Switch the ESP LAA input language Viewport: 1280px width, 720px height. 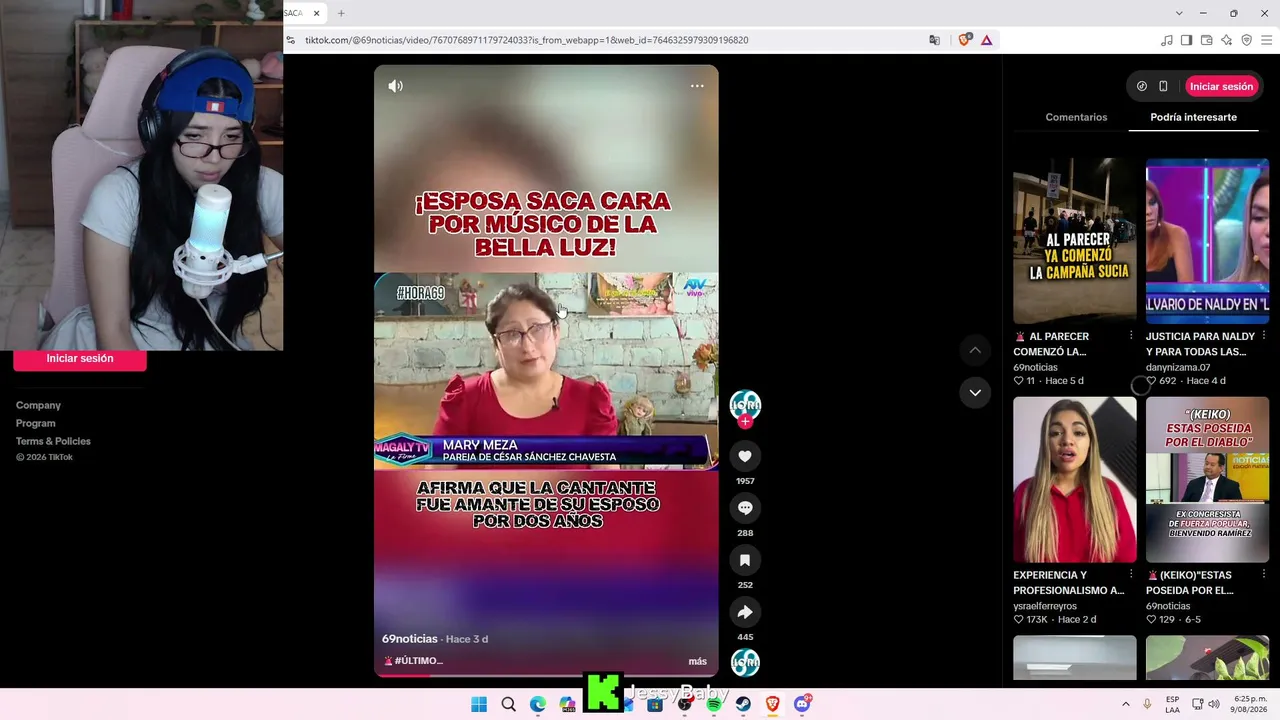pyautogui.click(x=1172, y=704)
